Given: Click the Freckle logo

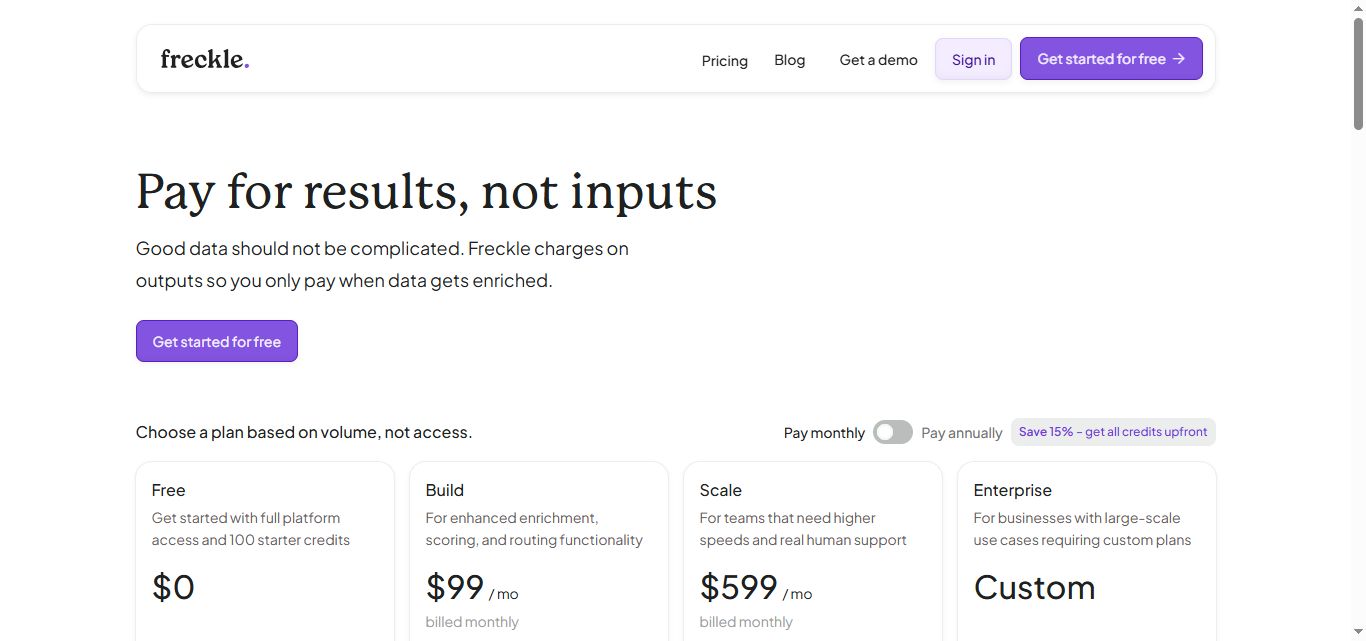Looking at the screenshot, I should pyautogui.click(x=204, y=58).
